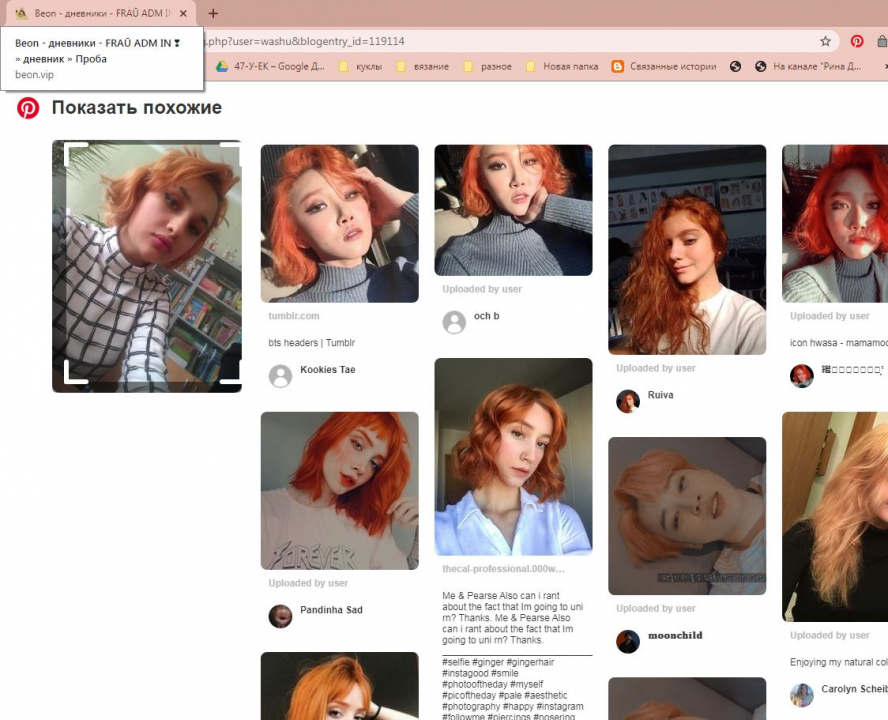
Task: Click the tumblr.com source link
Action: 294,316
